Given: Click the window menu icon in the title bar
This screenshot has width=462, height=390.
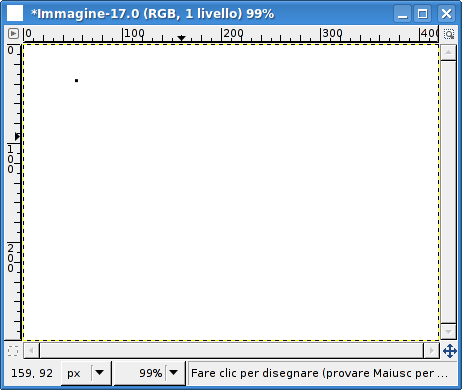Looking at the screenshot, I should pos(15,14).
